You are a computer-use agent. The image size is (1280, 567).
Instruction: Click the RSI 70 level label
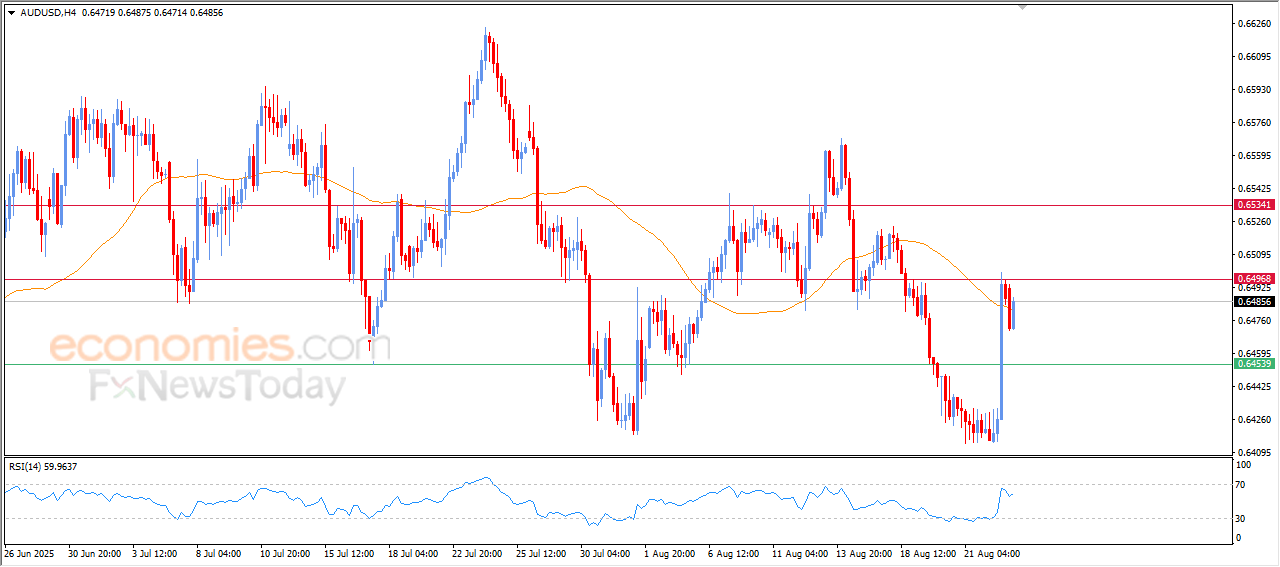(x=1242, y=485)
